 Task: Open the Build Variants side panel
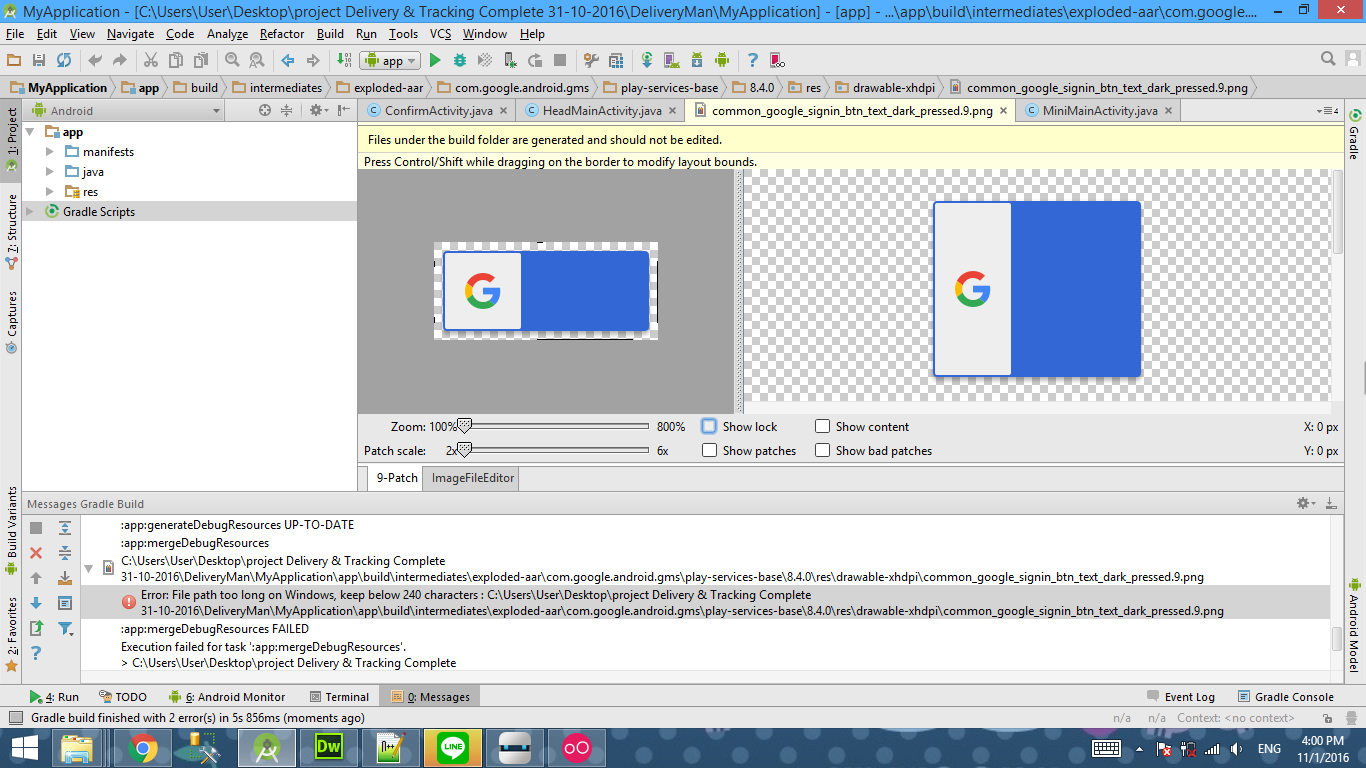(11, 531)
